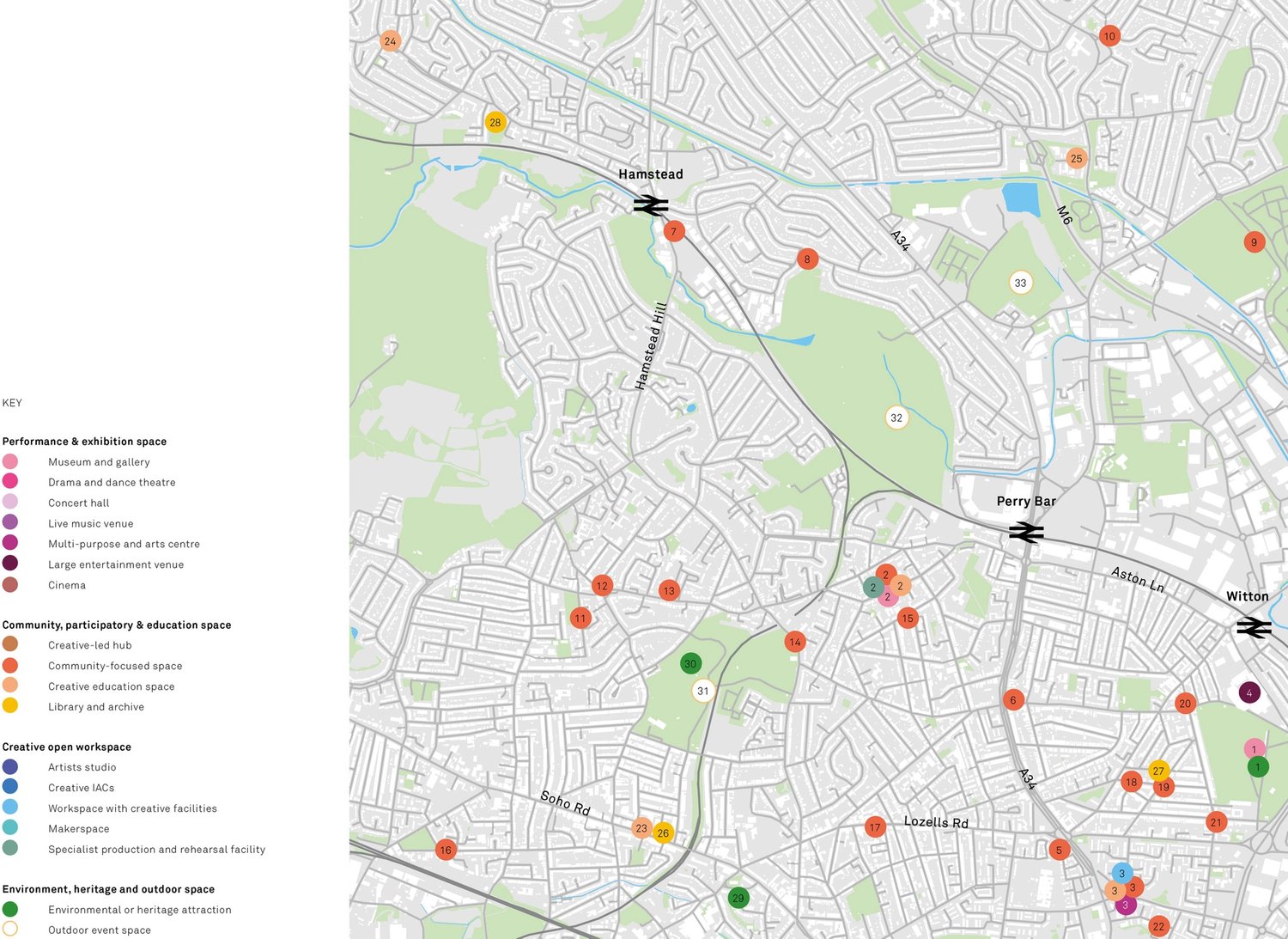Viewport: 1288px width, 939px height.
Task: Click yellow library marker 27
Action: pyautogui.click(x=1159, y=771)
